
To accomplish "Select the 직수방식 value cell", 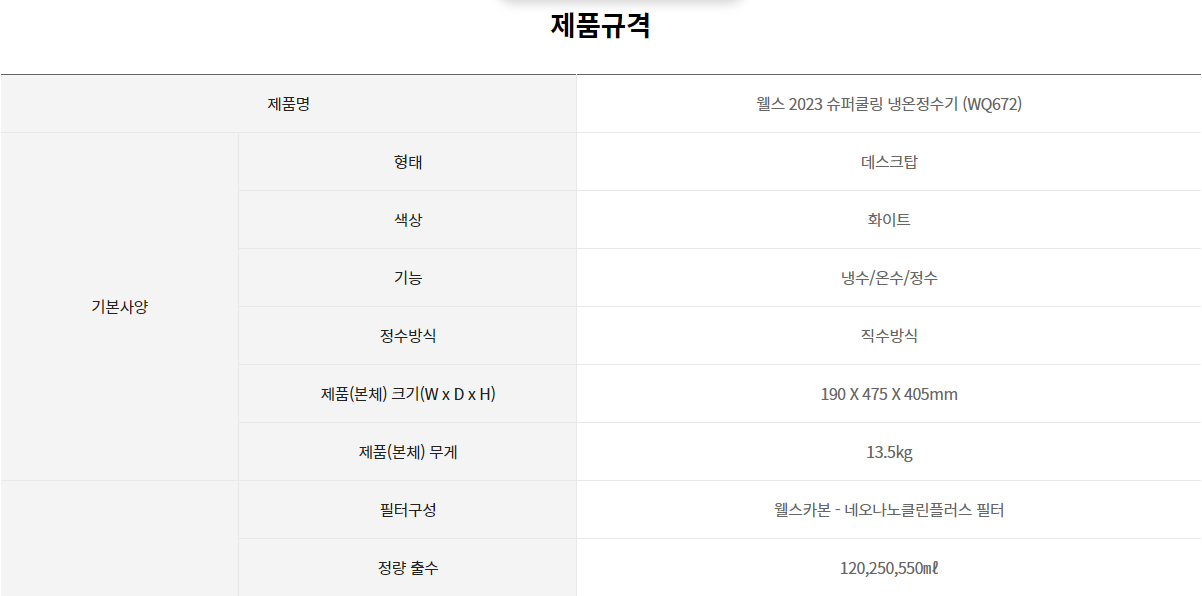I will click(889, 336).
